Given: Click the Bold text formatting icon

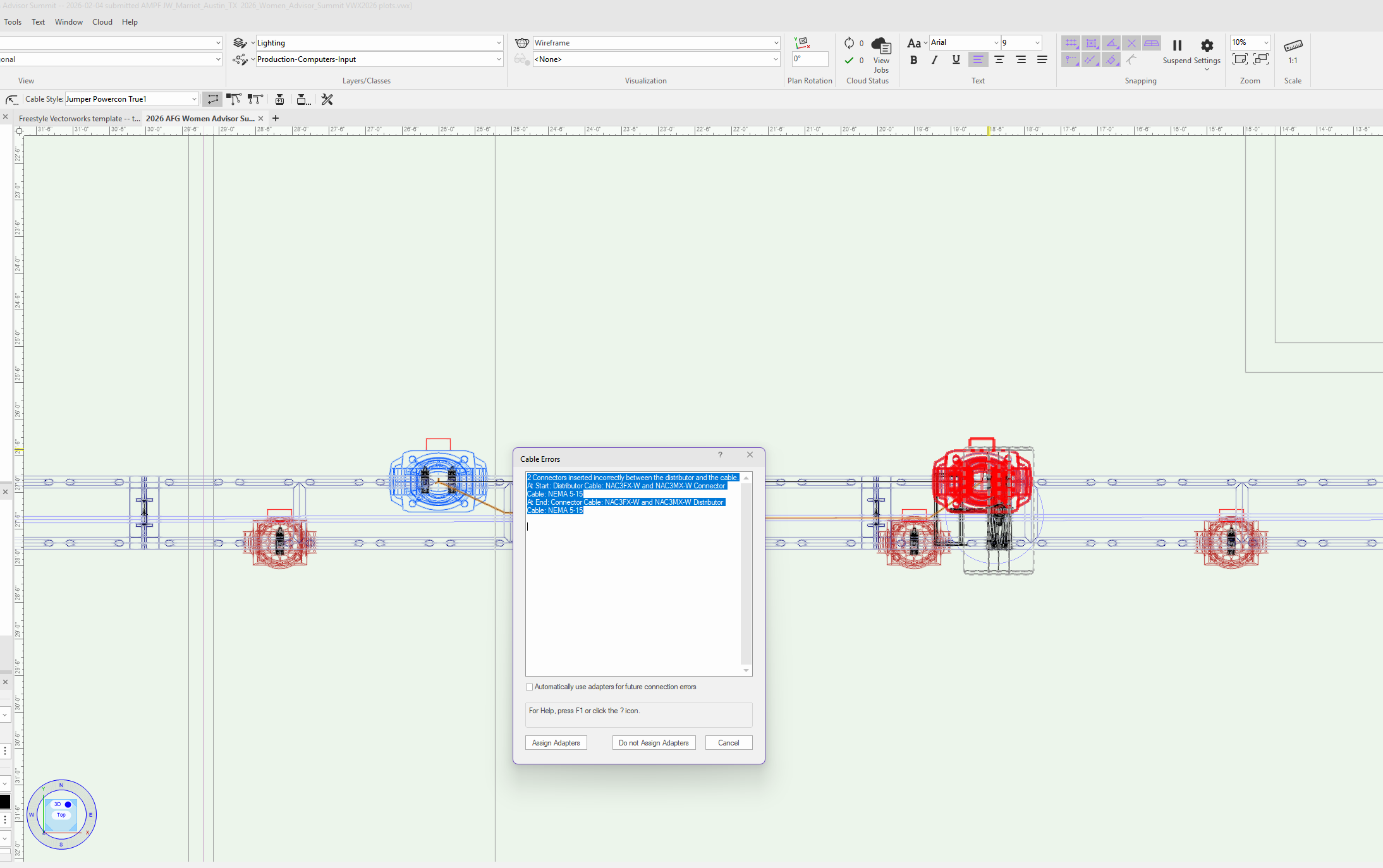Looking at the screenshot, I should tap(913, 60).
